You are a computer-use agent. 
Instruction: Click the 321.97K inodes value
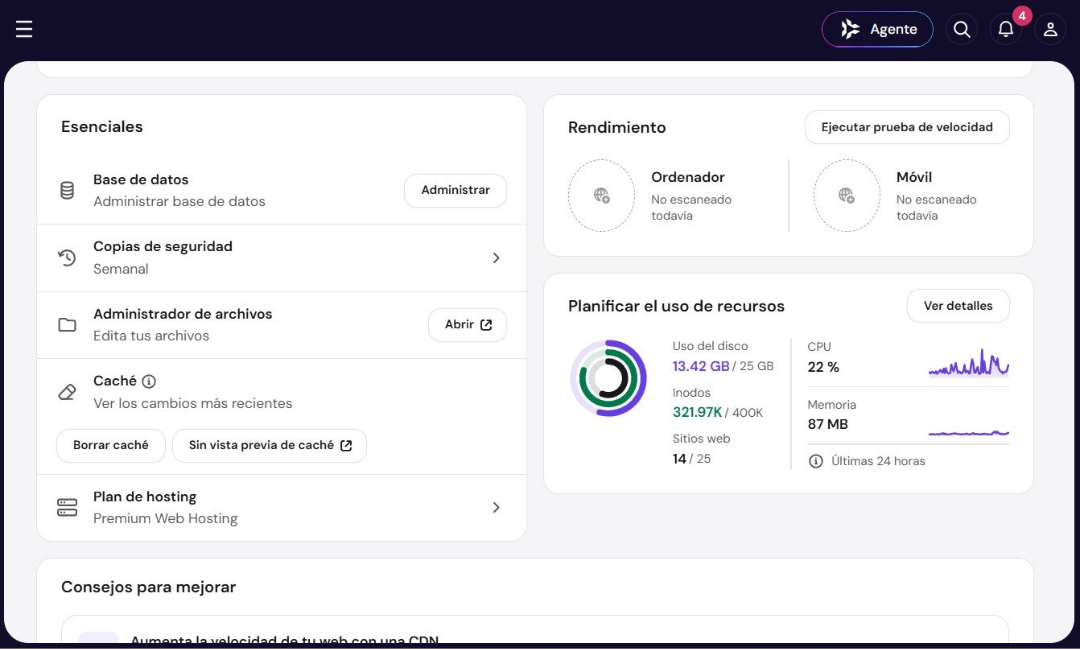click(697, 412)
